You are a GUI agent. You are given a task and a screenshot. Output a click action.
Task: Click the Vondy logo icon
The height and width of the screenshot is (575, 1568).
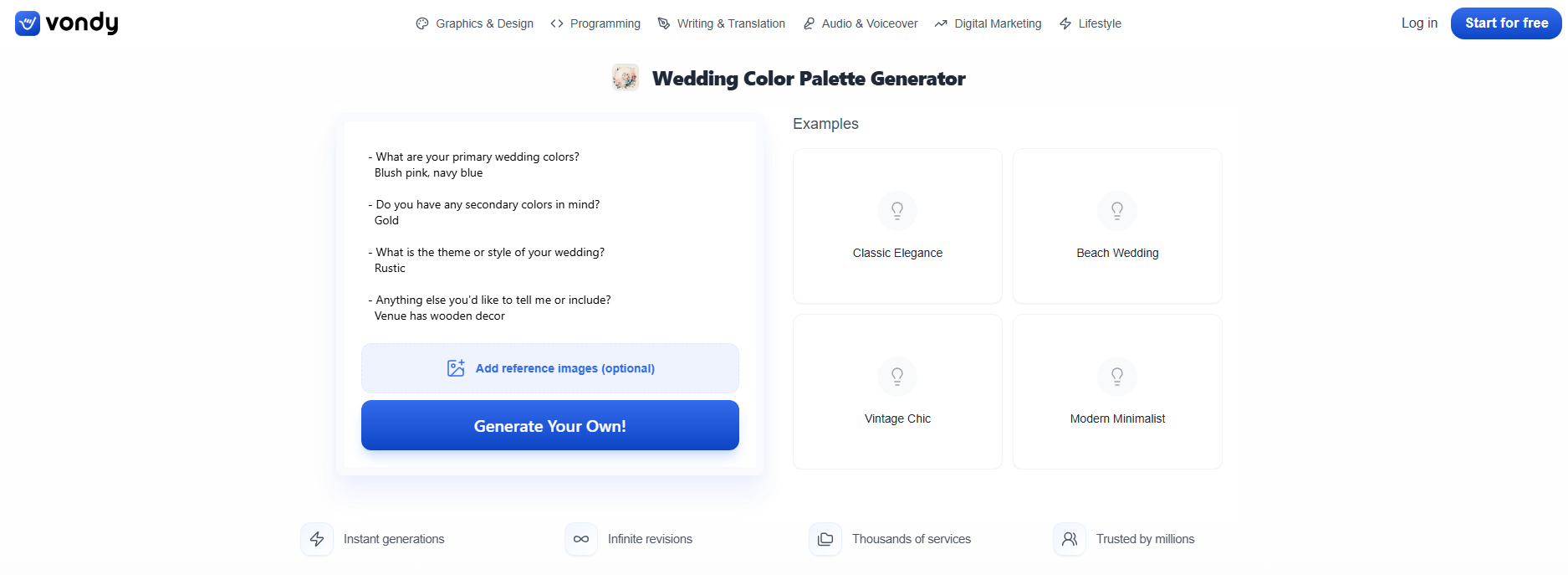27,23
